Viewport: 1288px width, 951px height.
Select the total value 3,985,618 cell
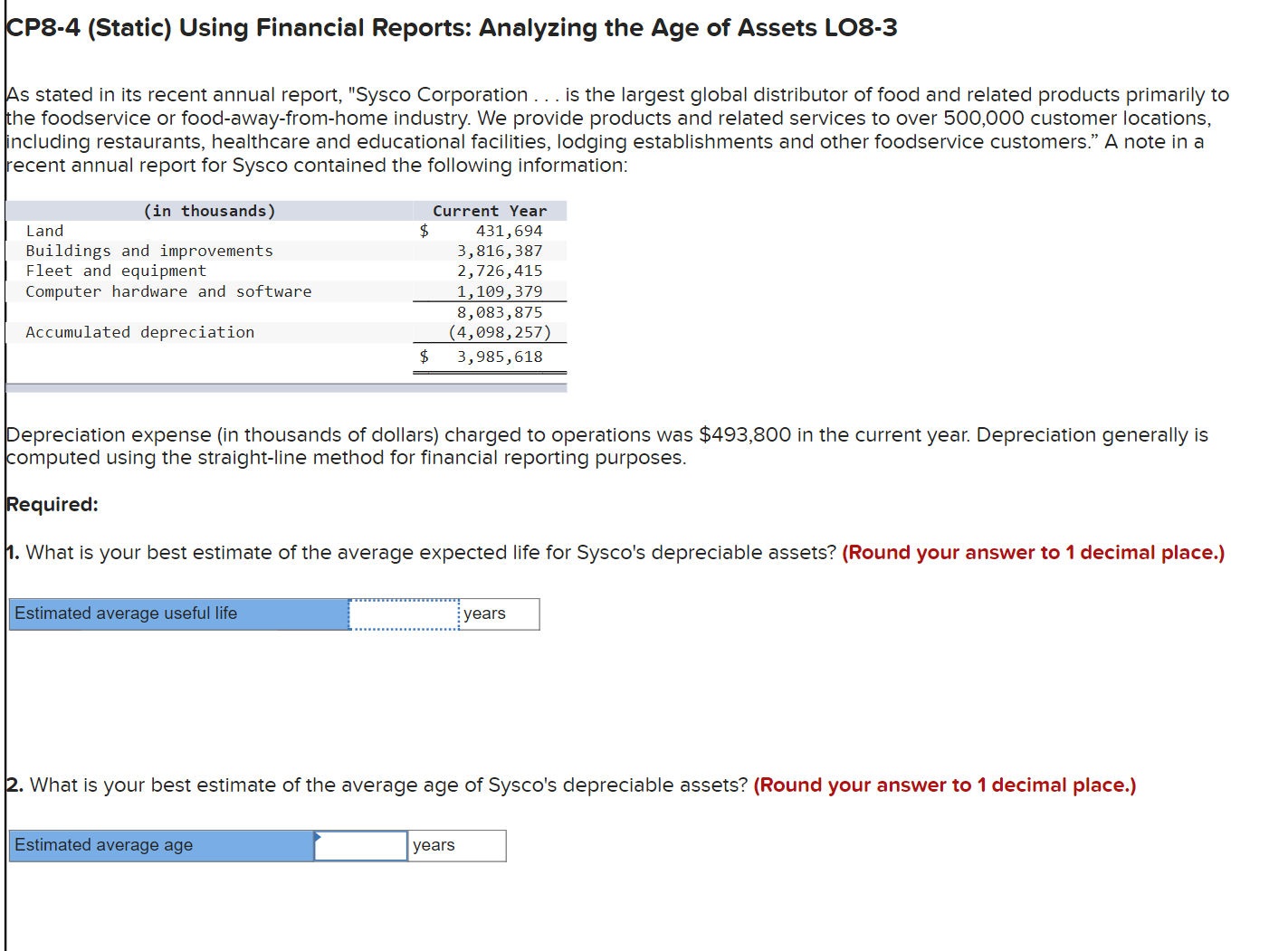(x=500, y=357)
